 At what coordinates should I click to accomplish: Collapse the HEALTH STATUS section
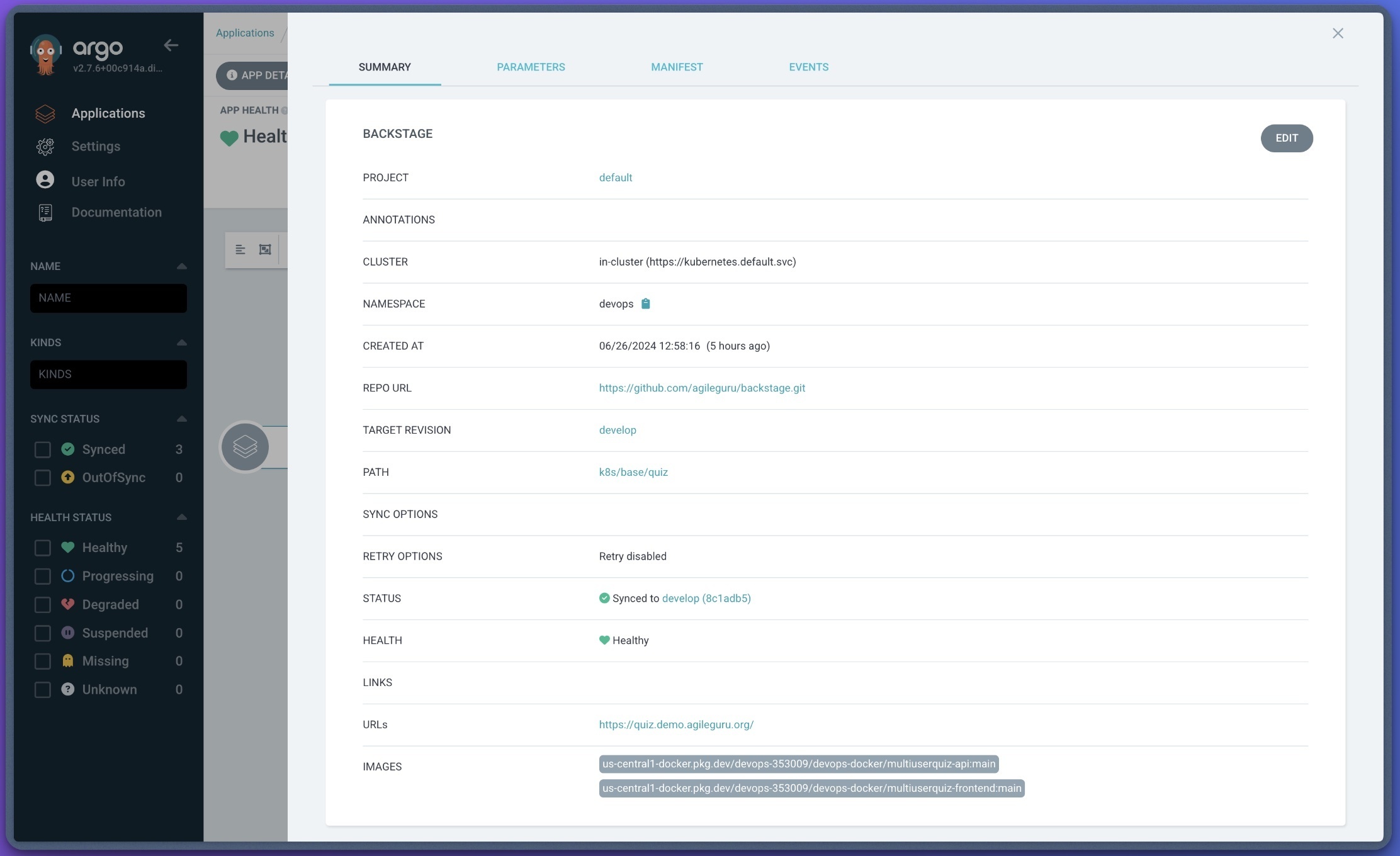(x=182, y=517)
